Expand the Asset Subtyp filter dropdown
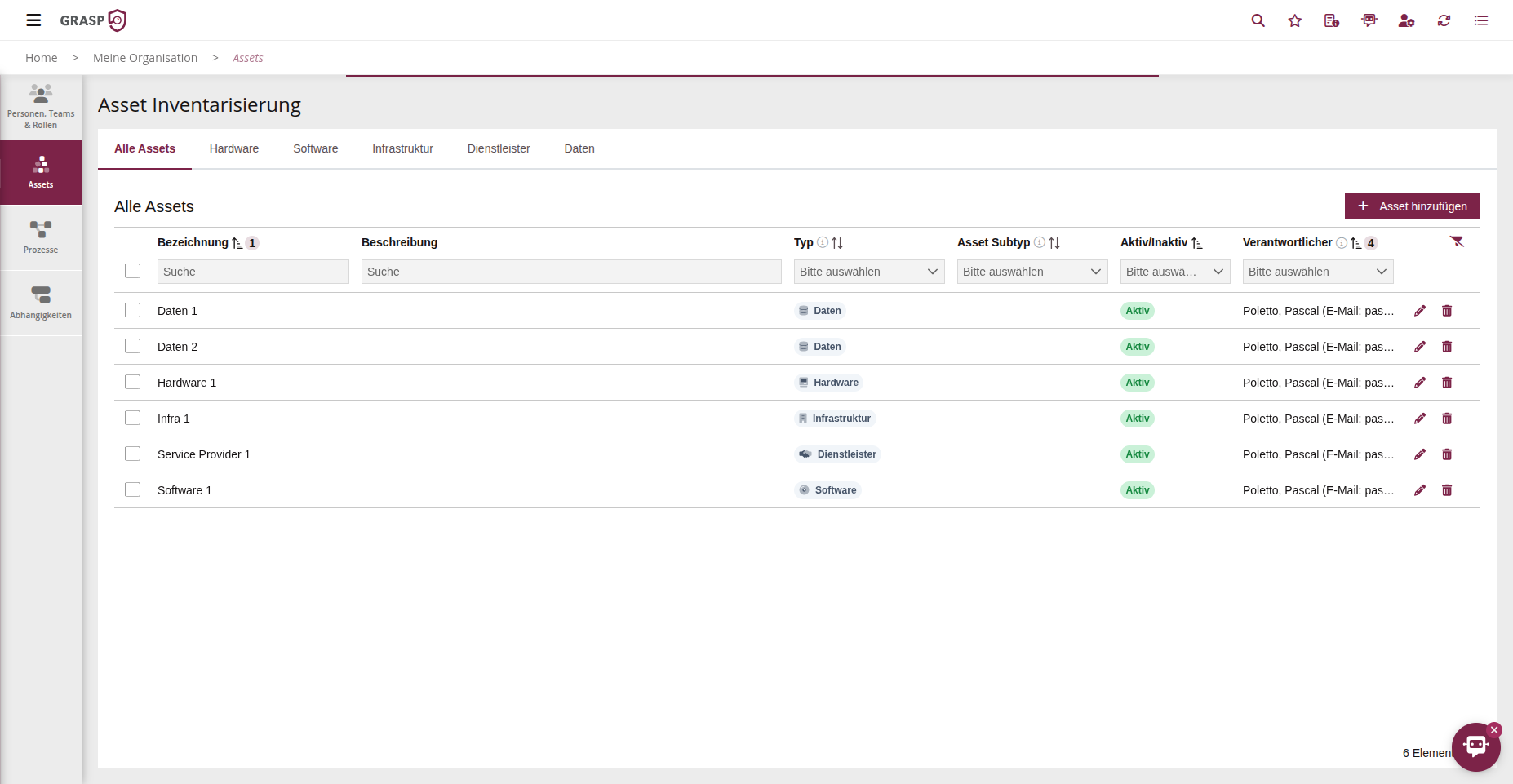The image size is (1513, 784). [1032, 272]
